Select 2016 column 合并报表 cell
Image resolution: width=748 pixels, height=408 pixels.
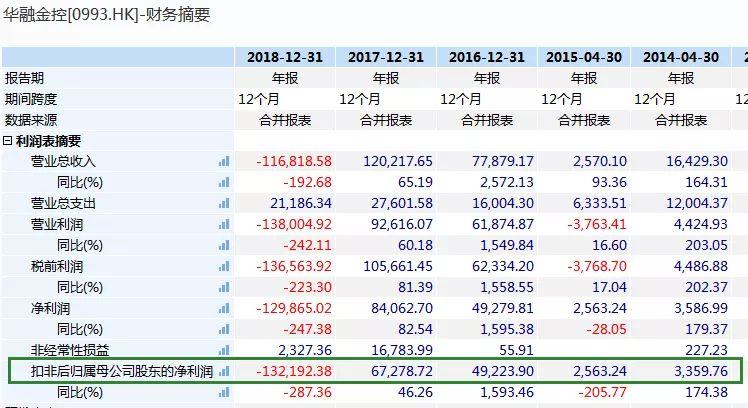click(487, 120)
